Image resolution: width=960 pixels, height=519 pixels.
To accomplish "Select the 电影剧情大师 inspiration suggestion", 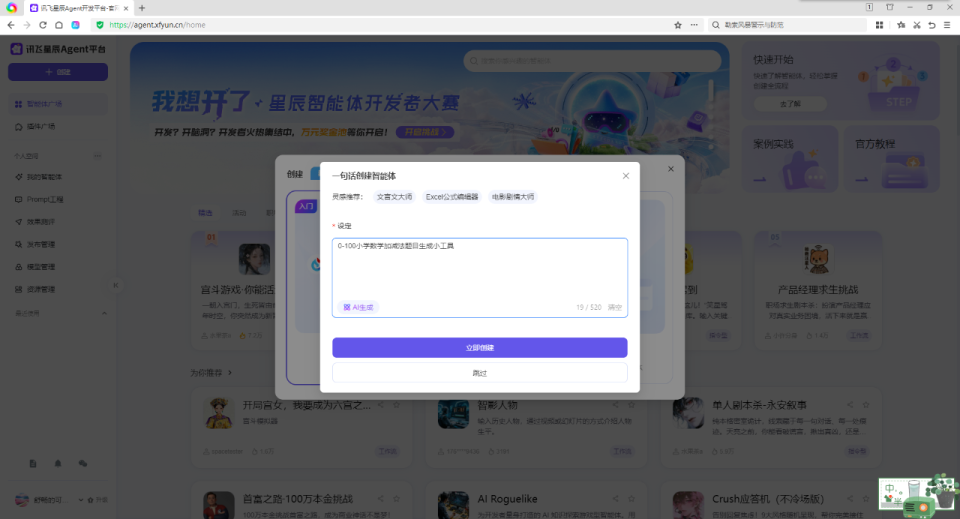I will click(512, 196).
